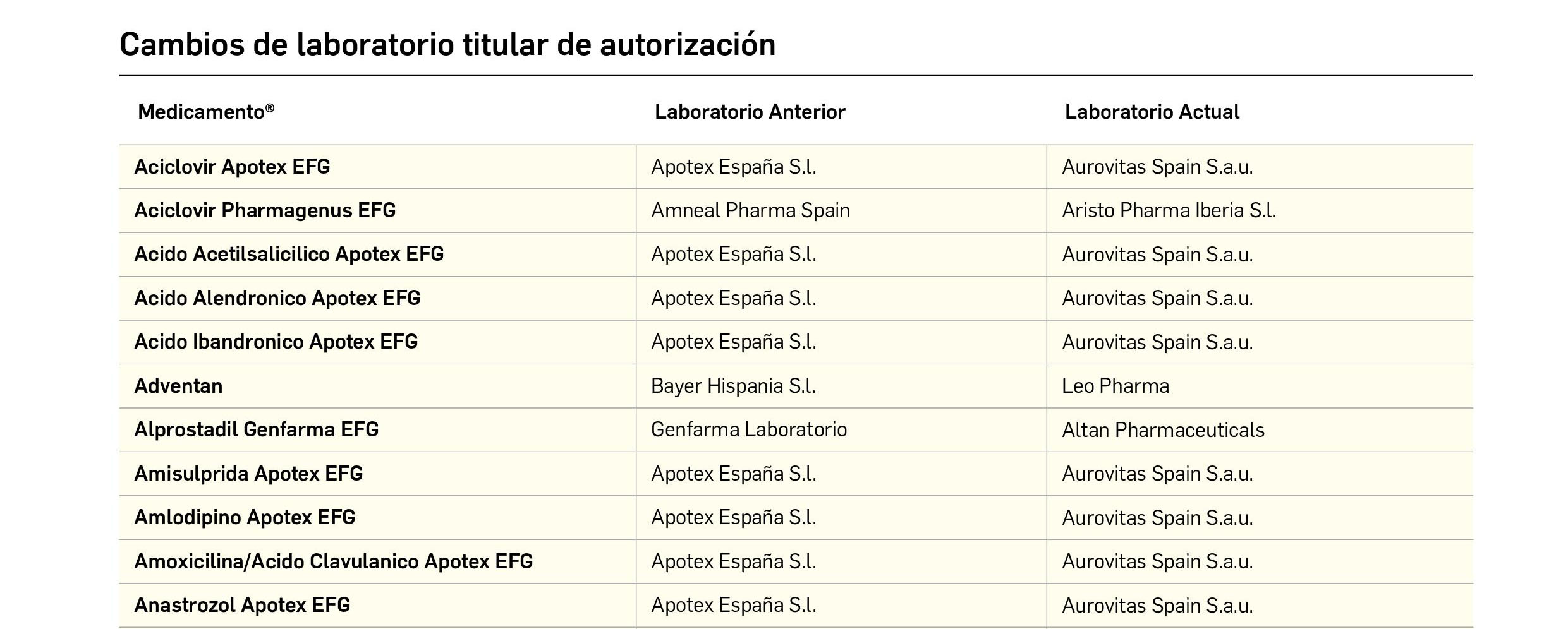1568x629 pixels.
Task: Click the Genfarma Laboratorio cell
Action: 749,429
